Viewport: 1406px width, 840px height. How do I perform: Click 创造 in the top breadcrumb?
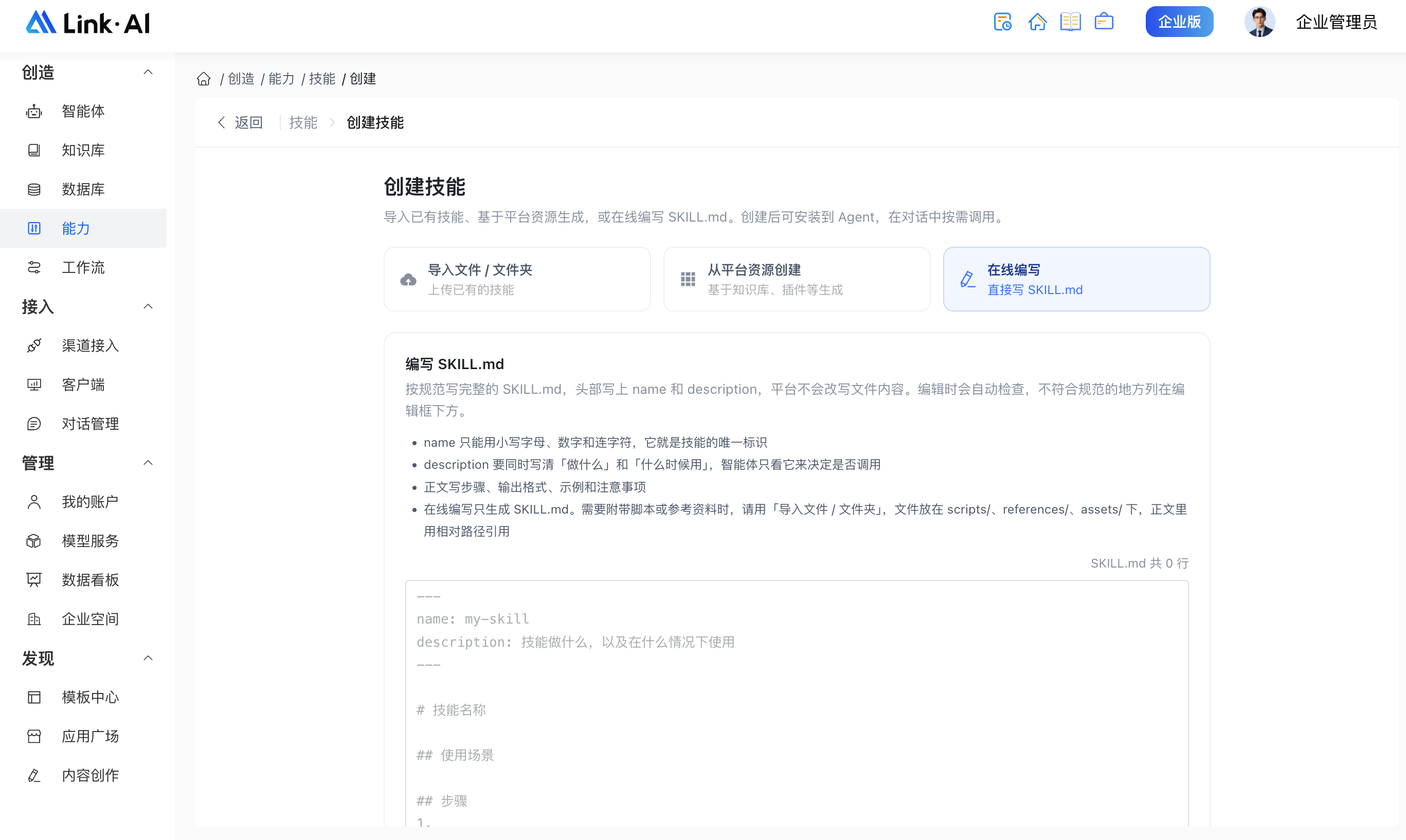click(241, 79)
